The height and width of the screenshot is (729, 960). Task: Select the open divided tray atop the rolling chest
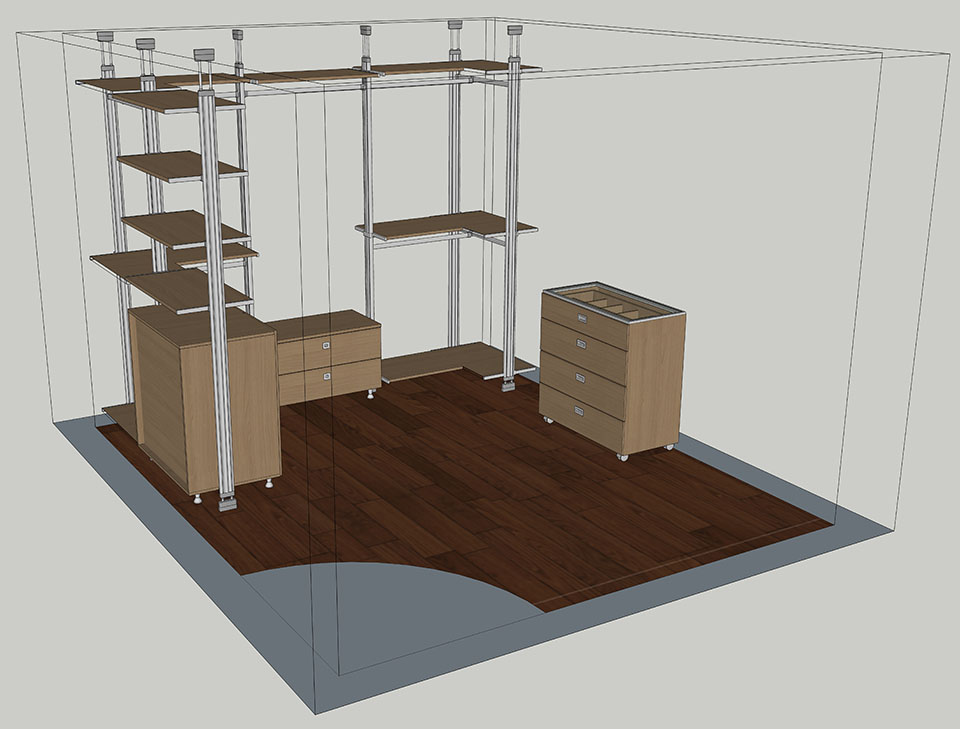click(x=614, y=302)
